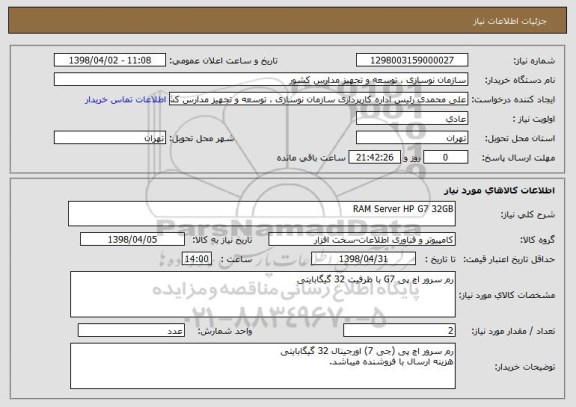Click the section heading اطلاعات کالاهای مورد نیاز
Viewport: 576px width, 407px height.
pyautogui.click(x=499, y=190)
